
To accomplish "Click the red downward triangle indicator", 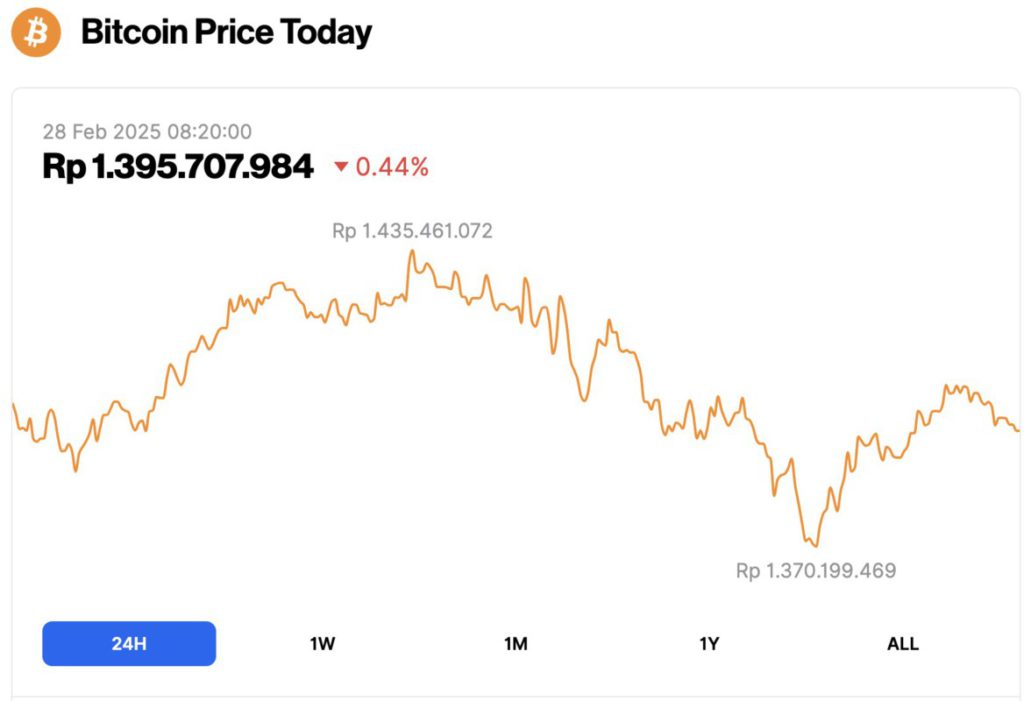I will pyautogui.click(x=340, y=166).
